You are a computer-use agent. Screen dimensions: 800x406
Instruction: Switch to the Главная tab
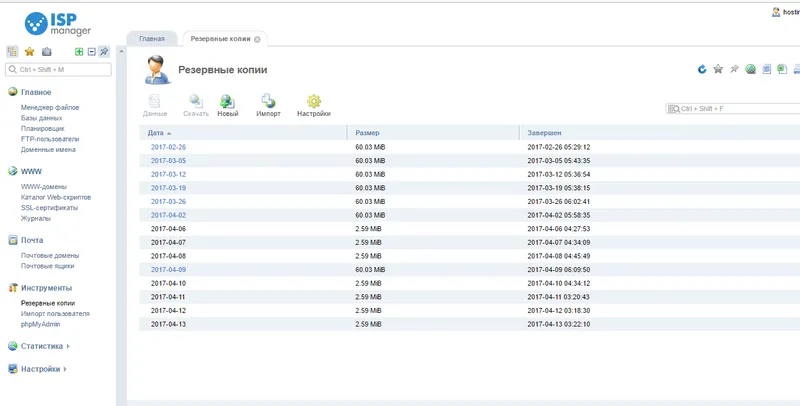pos(152,39)
